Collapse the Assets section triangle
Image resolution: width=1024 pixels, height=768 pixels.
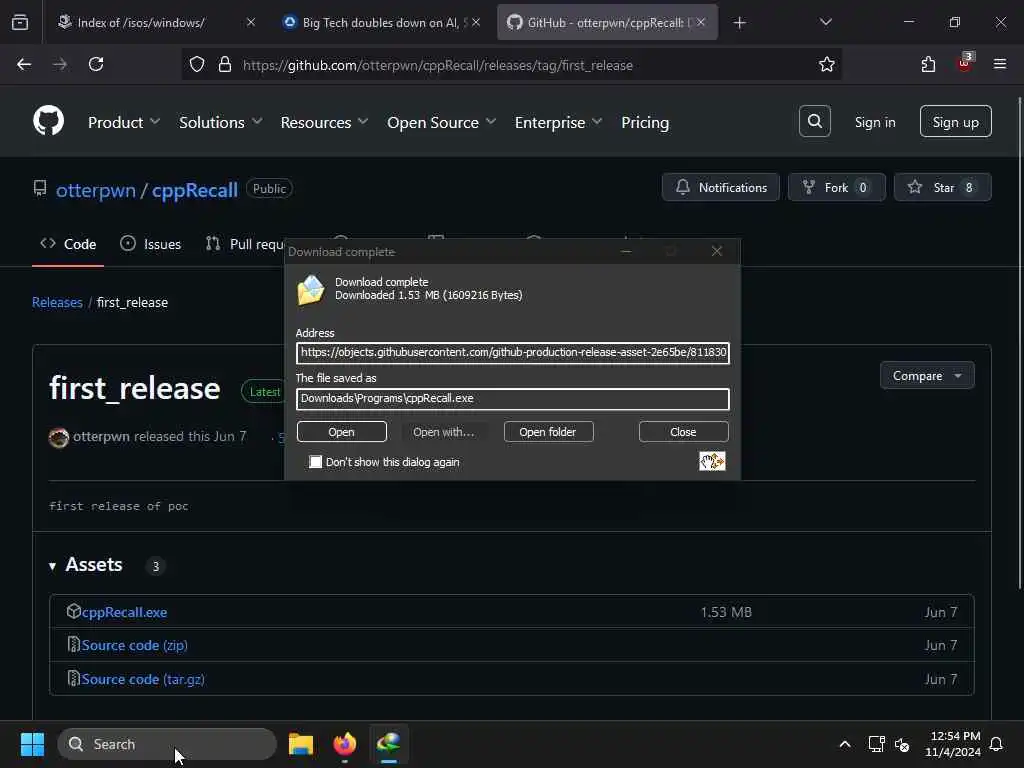pos(52,566)
